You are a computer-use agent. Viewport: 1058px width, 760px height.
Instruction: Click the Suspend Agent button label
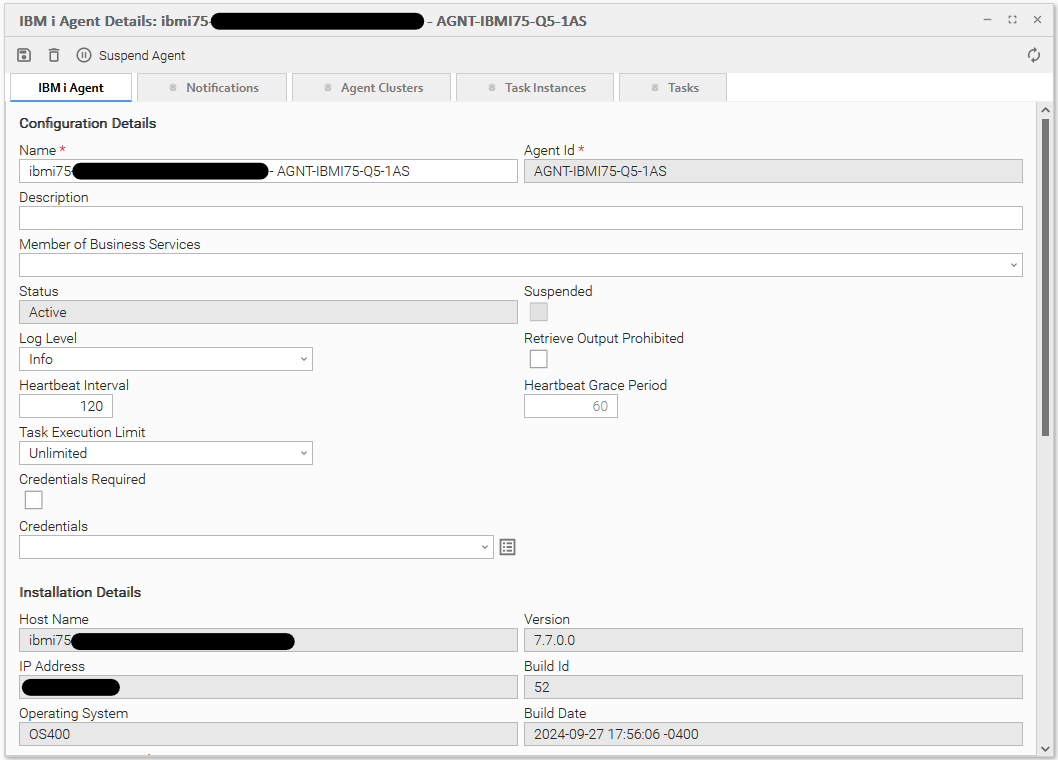[142, 56]
